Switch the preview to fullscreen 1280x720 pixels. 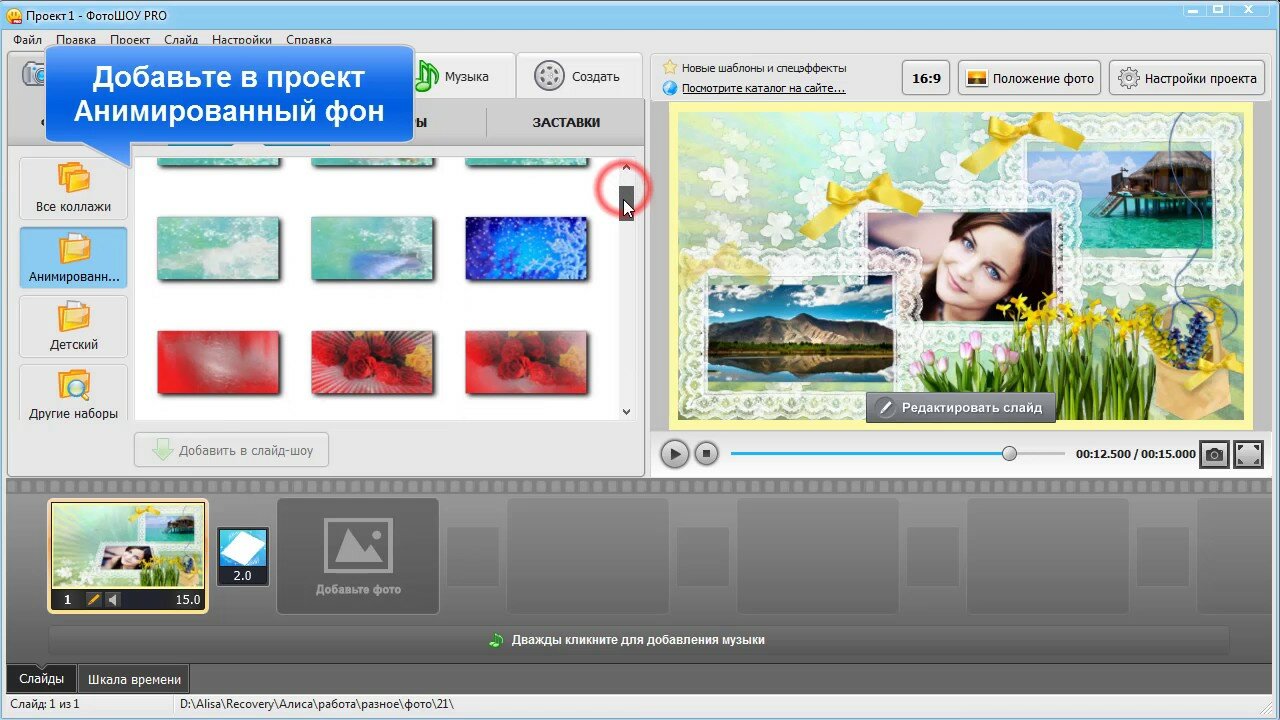[1248, 454]
